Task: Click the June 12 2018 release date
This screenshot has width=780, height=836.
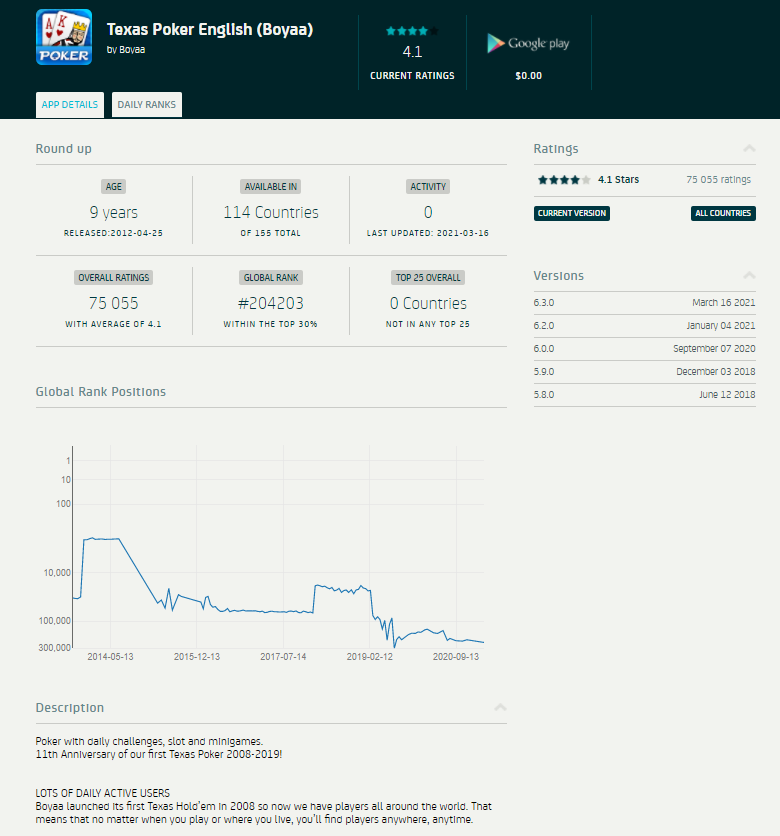Action: coord(727,395)
